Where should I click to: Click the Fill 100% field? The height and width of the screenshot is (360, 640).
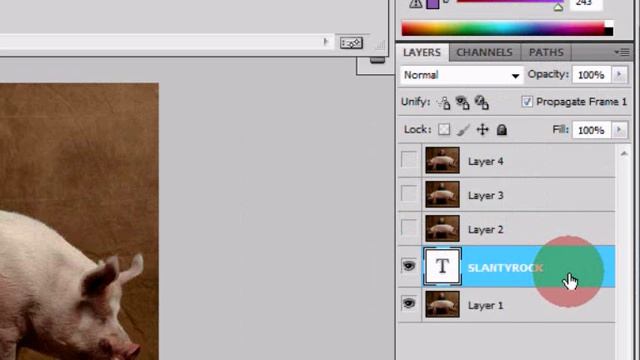click(591, 130)
